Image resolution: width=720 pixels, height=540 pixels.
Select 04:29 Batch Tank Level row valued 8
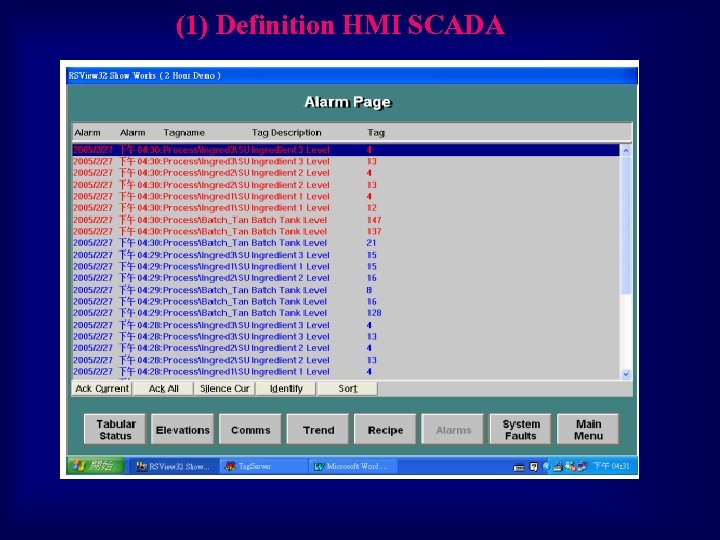(346, 290)
